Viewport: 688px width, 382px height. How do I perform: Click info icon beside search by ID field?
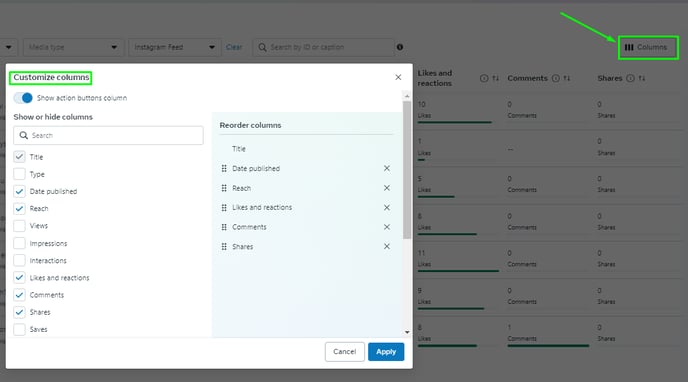pos(400,47)
